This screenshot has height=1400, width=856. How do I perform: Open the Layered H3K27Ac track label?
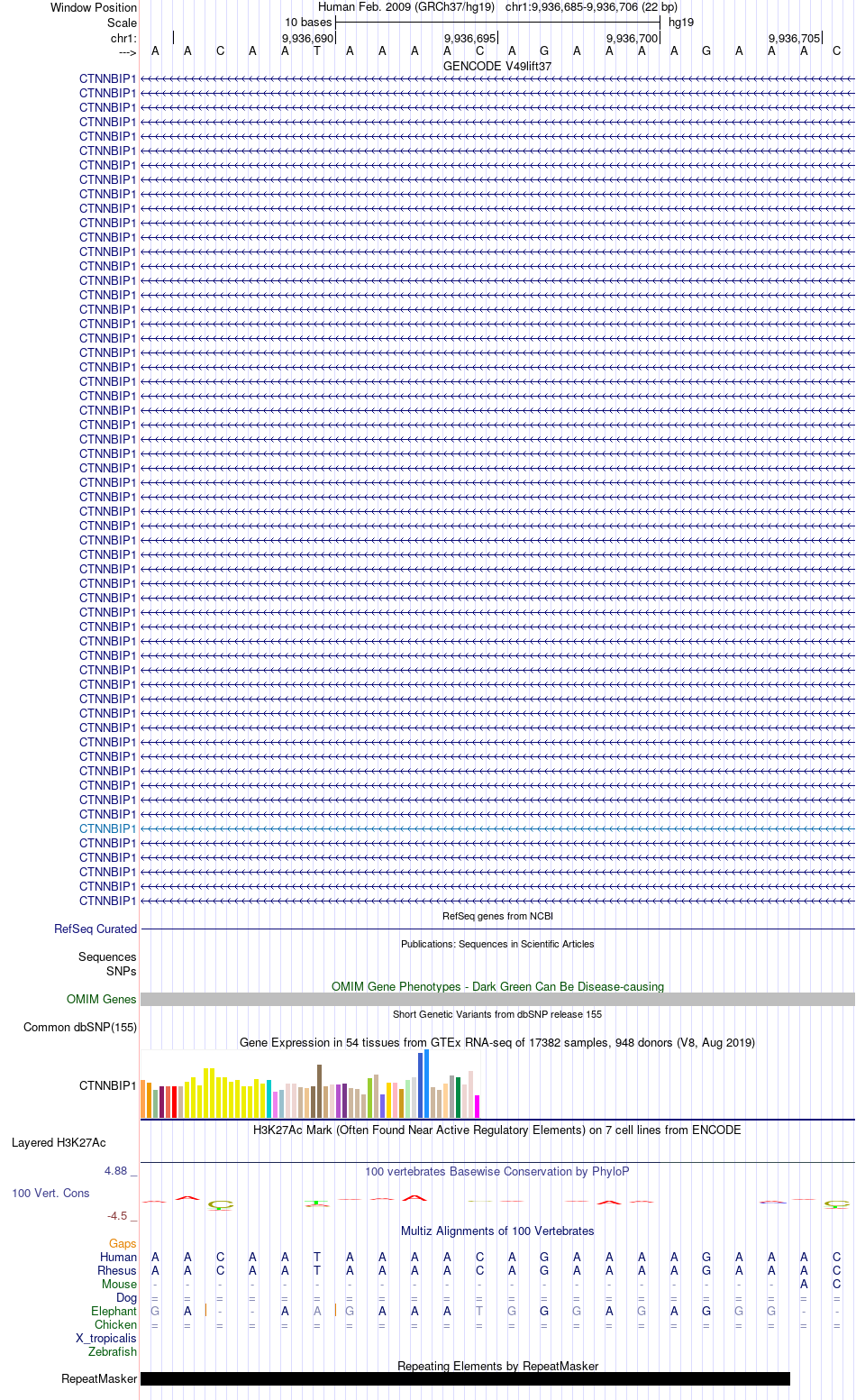[59, 1142]
